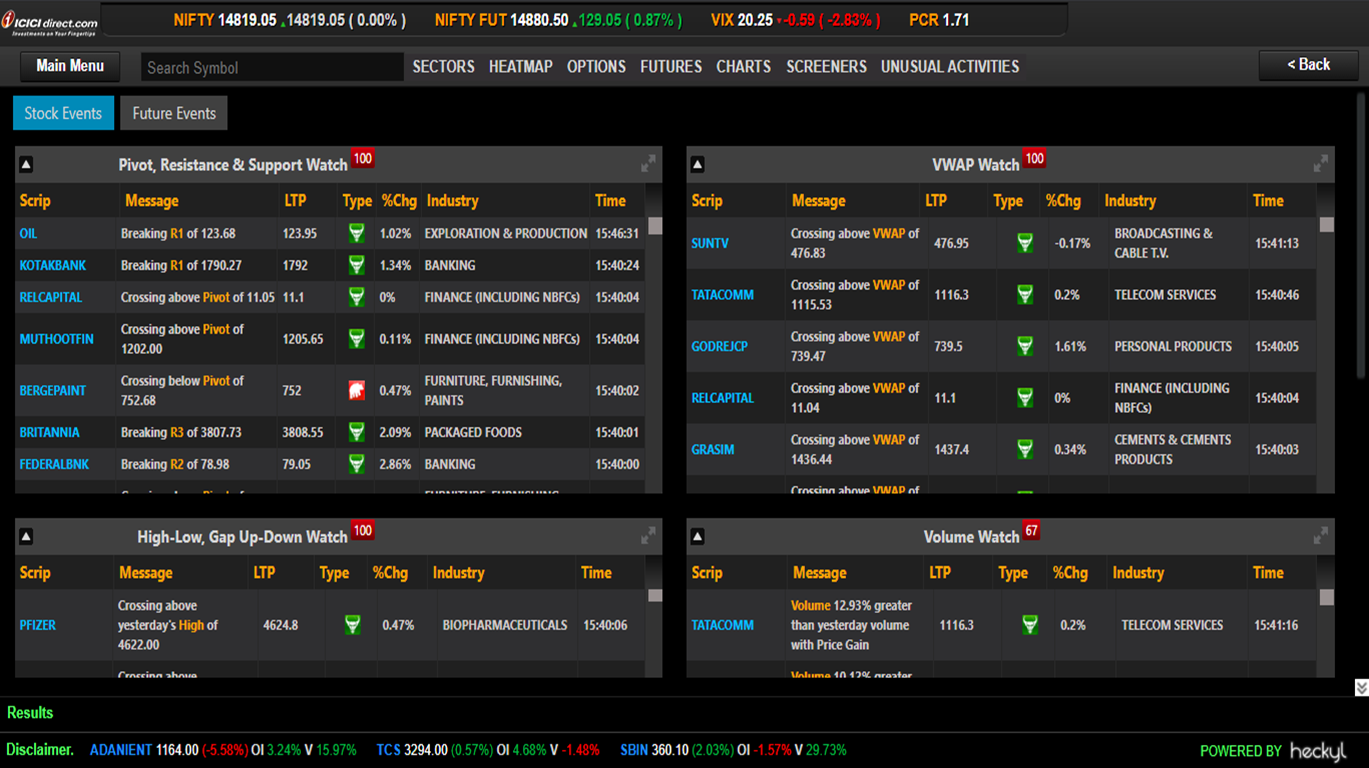1369x768 pixels.
Task: Maximize the VWAP Watch panel
Action: coord(1320,163)
